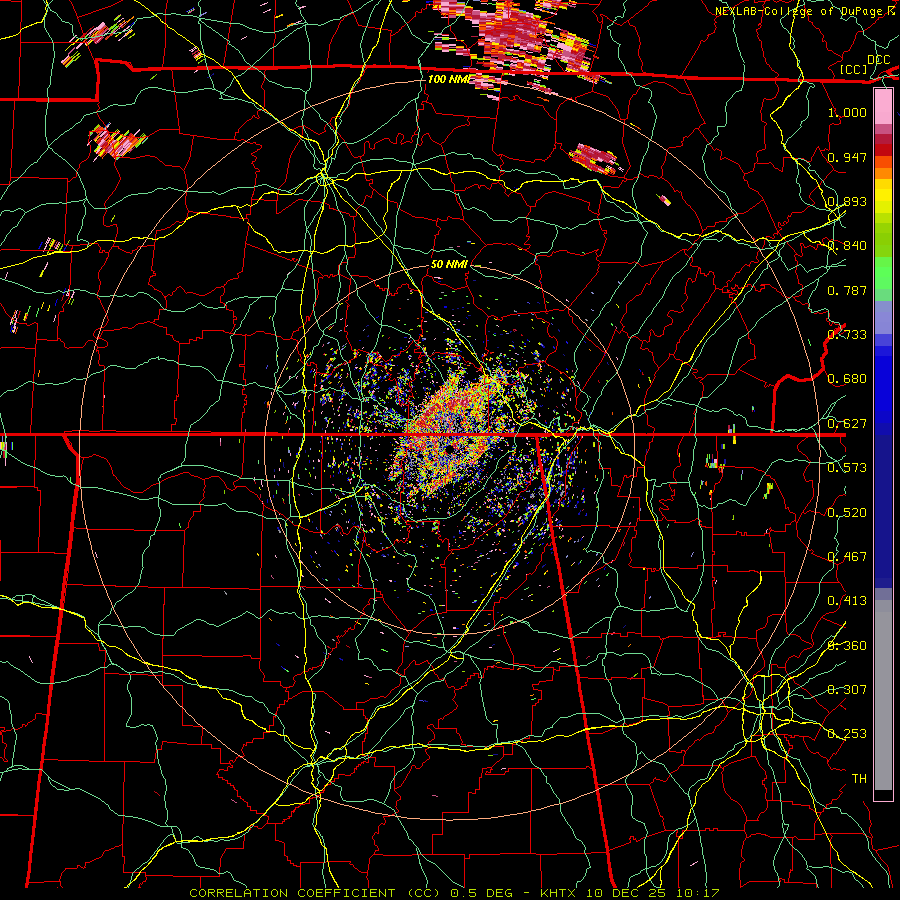This screenshot has width=900, height=900.
Task: Click the CORRELATION COEFFICIENT (CC) caption text
Action: pos(316,893)
